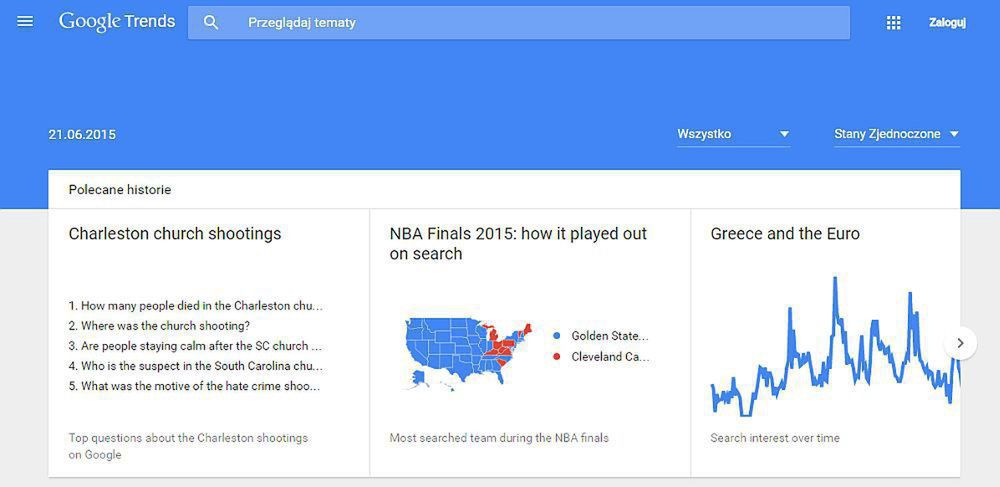Show next featured stories with arrow
Screen dimensions: 1000x487
[x=960, y=343]
